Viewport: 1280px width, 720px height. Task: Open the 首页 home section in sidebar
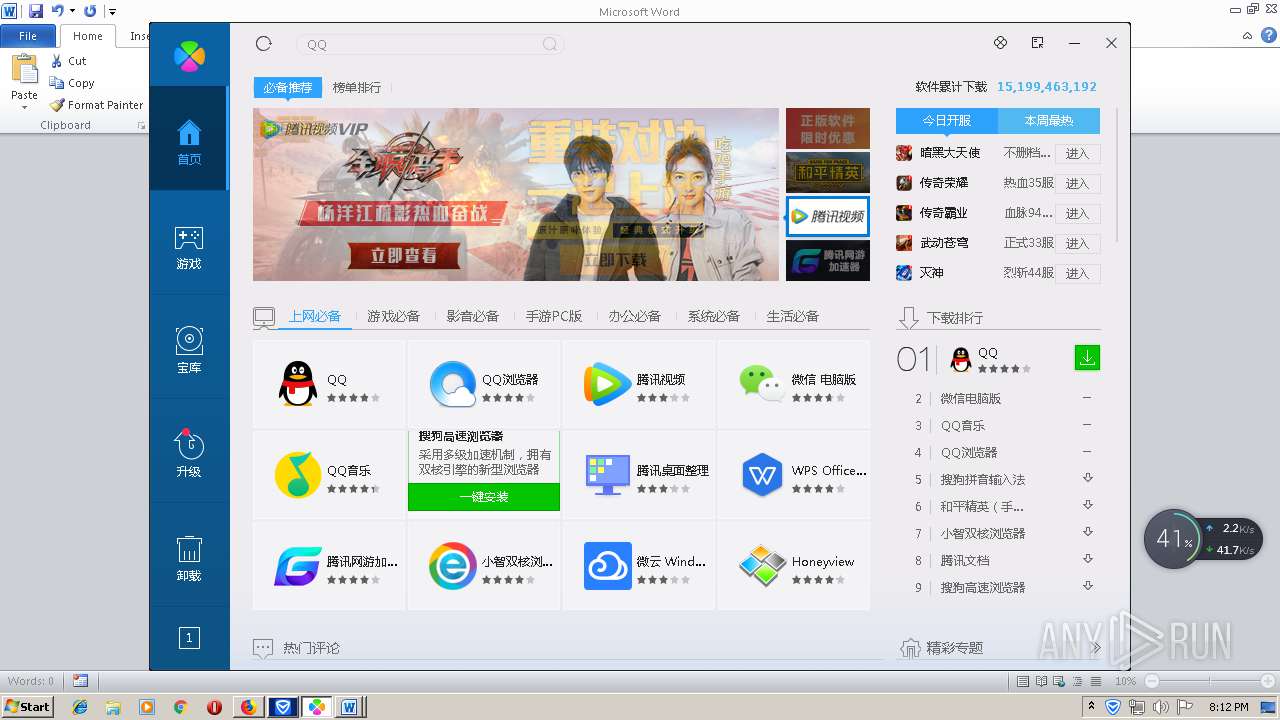click(x=189, y=139)
